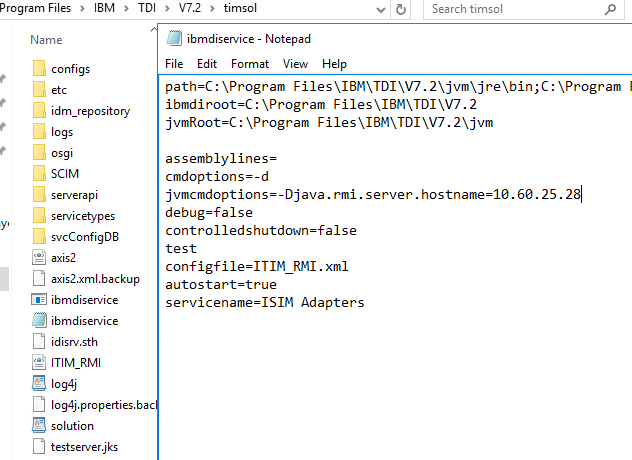632x460 pixels.
Task: Select the testserver.jks file name
Action: point(84,447)
